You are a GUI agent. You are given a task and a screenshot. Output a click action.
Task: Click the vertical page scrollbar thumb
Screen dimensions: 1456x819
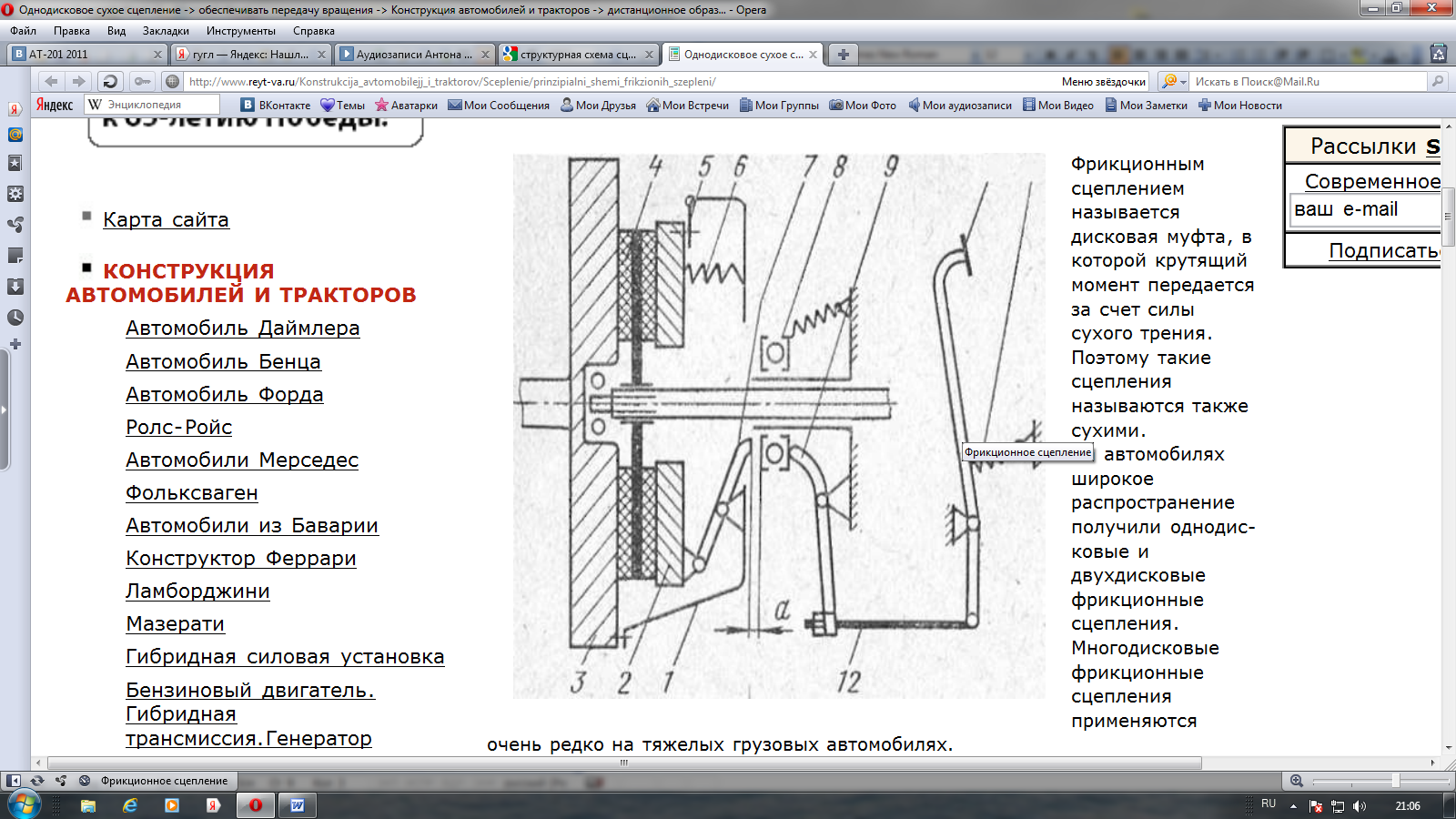1448,216
